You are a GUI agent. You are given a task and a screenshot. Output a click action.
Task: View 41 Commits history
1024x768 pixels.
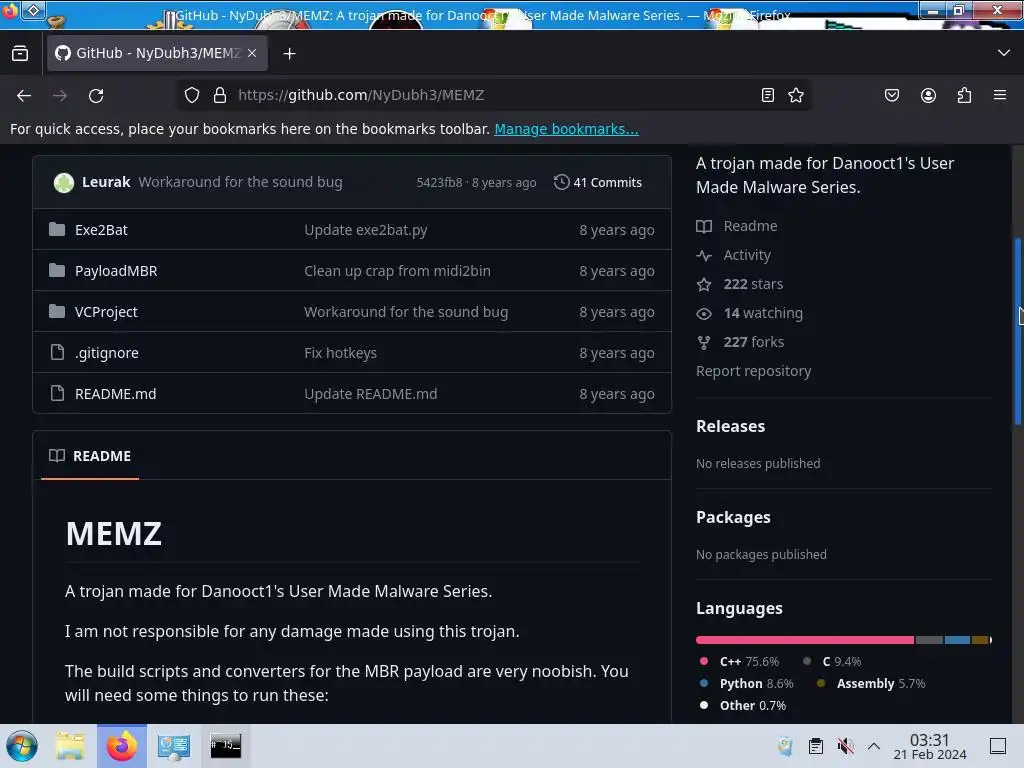pyautogui.click(x=598, y=182)
